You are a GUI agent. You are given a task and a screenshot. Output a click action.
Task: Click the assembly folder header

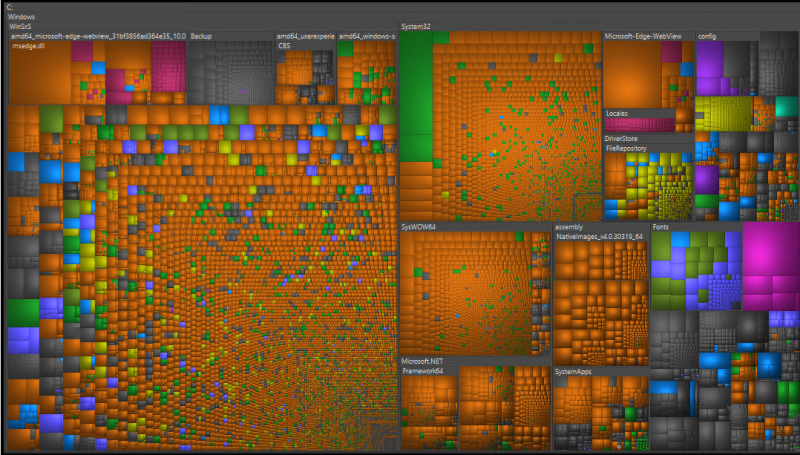[569, 227]
